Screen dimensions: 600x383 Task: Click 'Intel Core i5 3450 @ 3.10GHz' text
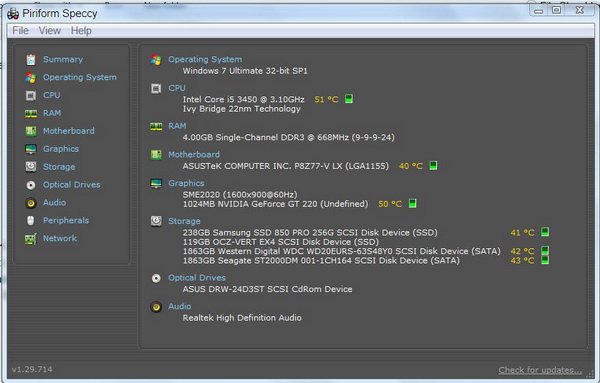tap(243, 99)
